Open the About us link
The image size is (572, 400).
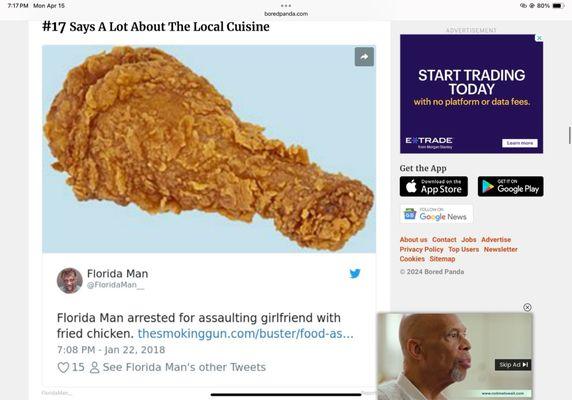(413, 240)
